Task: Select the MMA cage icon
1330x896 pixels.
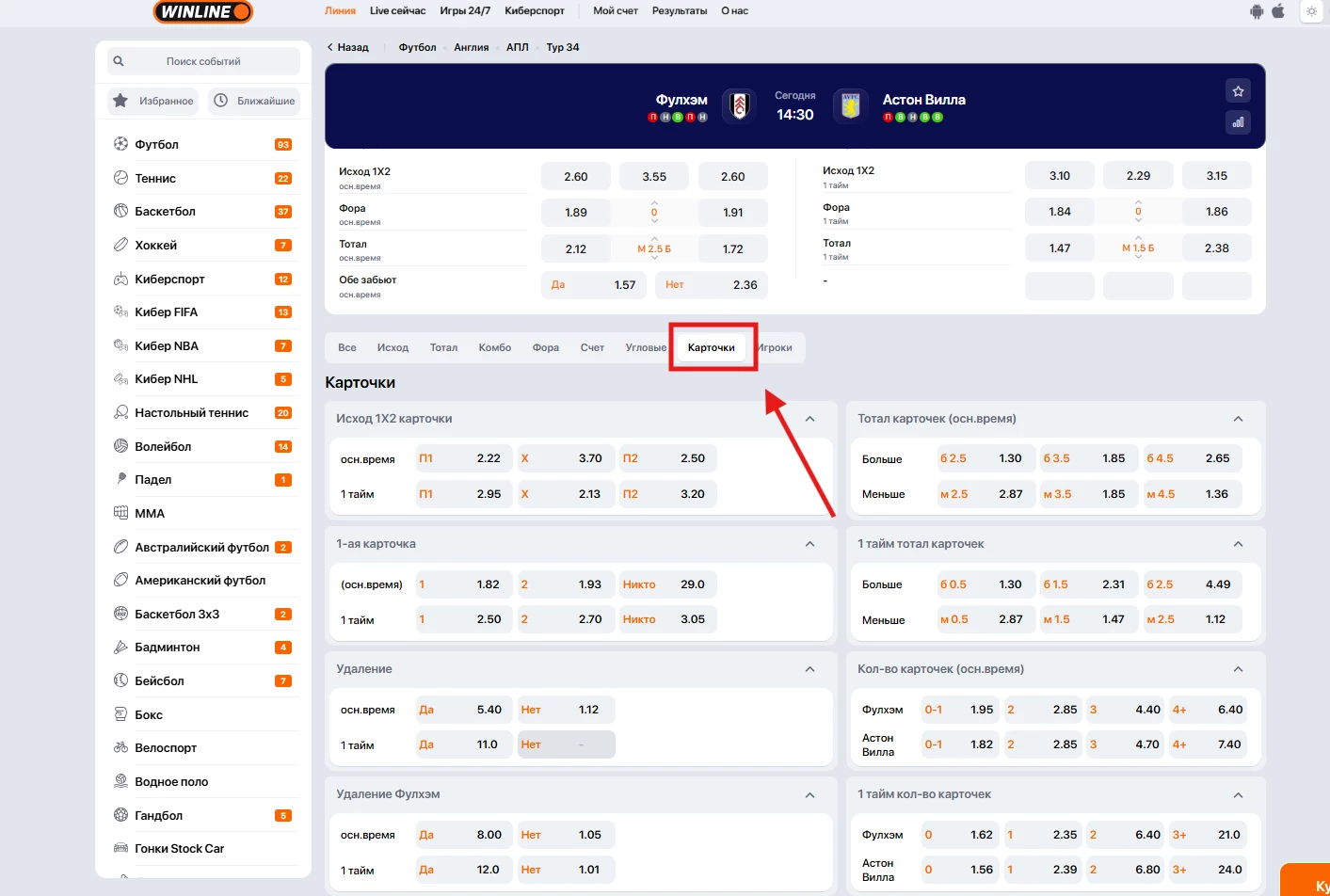Action: (x=120, y=513)
